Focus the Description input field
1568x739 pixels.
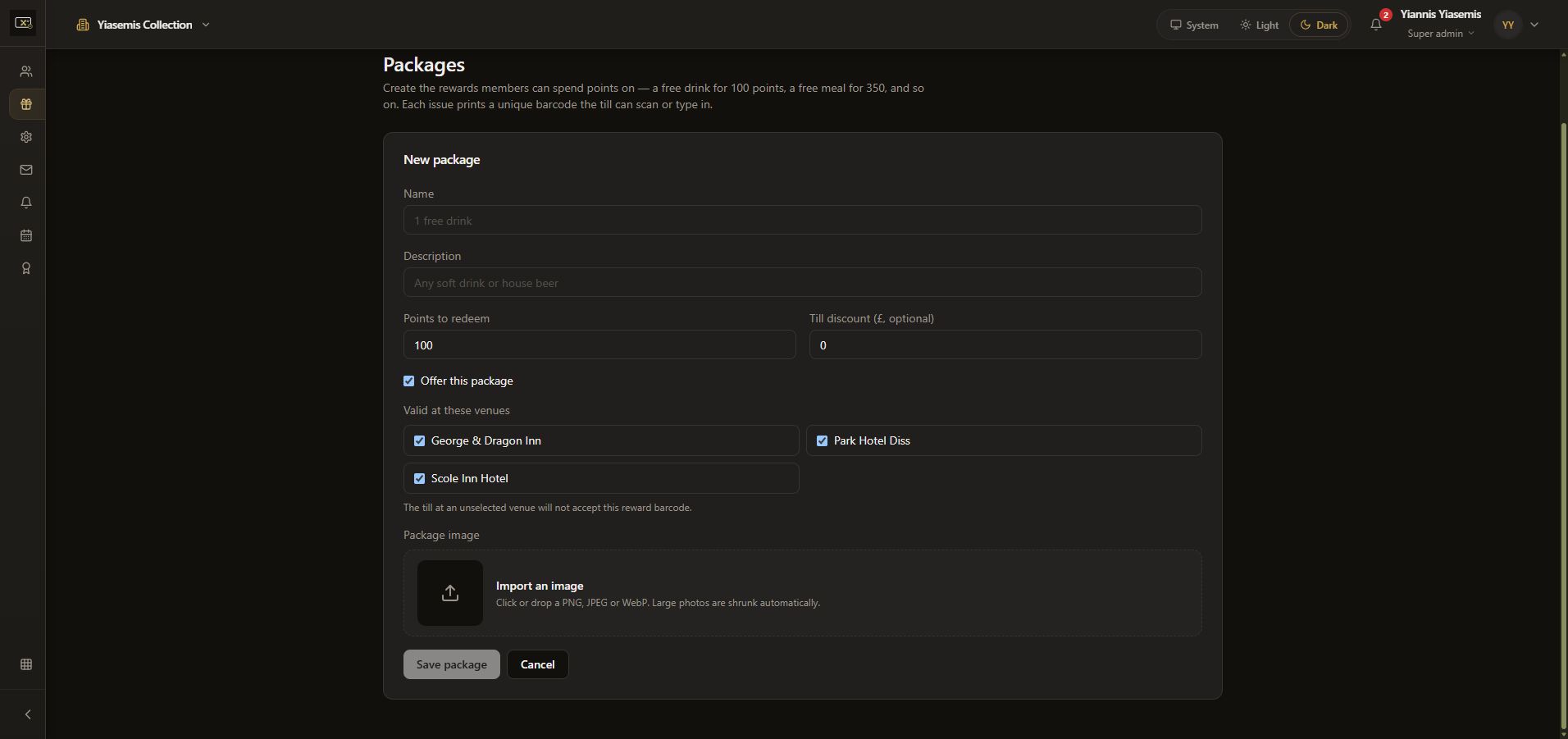(803, 282)
